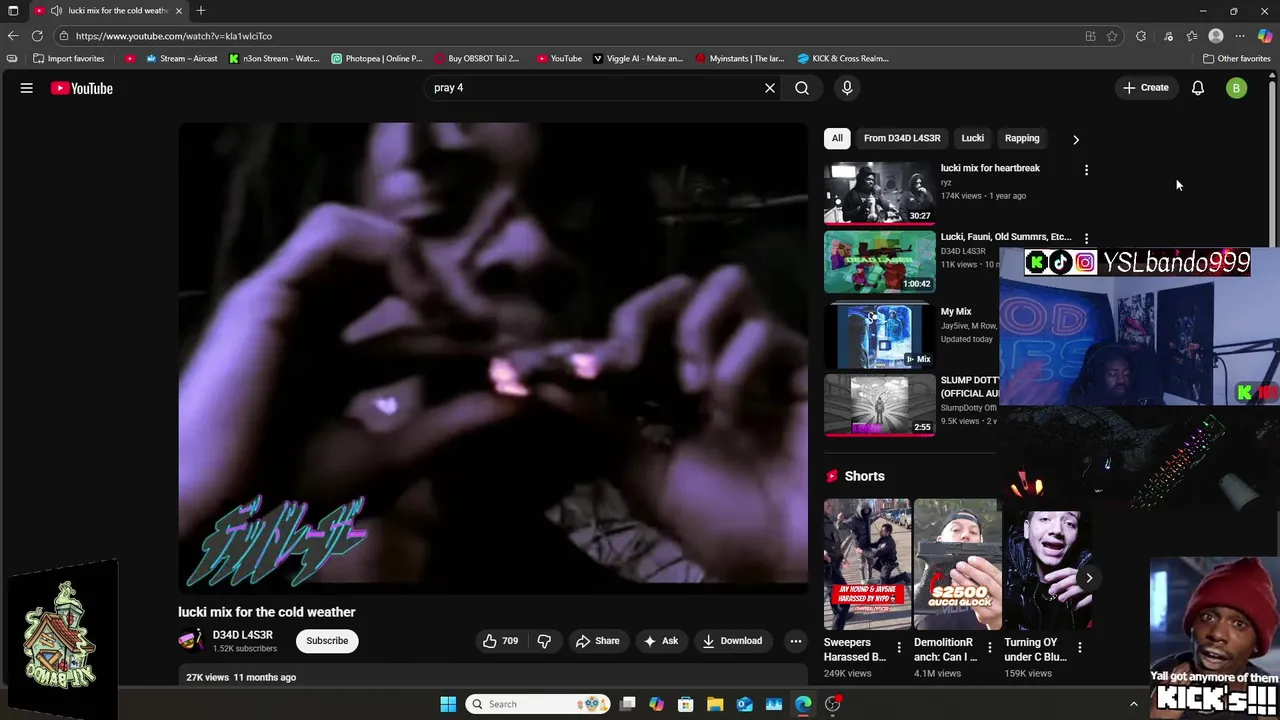The height and width of the screenshot is (720, 1280).
Task: Open lucki mix for heartbreak thumbnail
Action: click(x=880, y=193)
